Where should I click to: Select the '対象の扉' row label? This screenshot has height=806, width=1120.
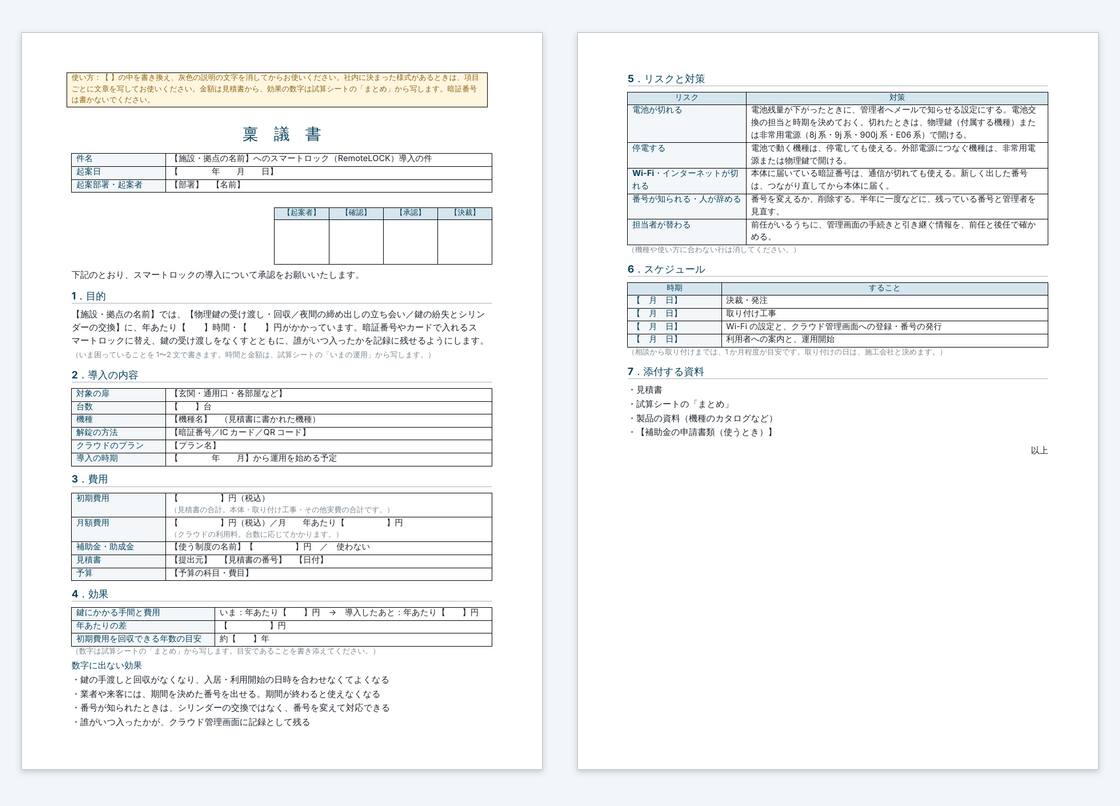(x=119, y=394)
